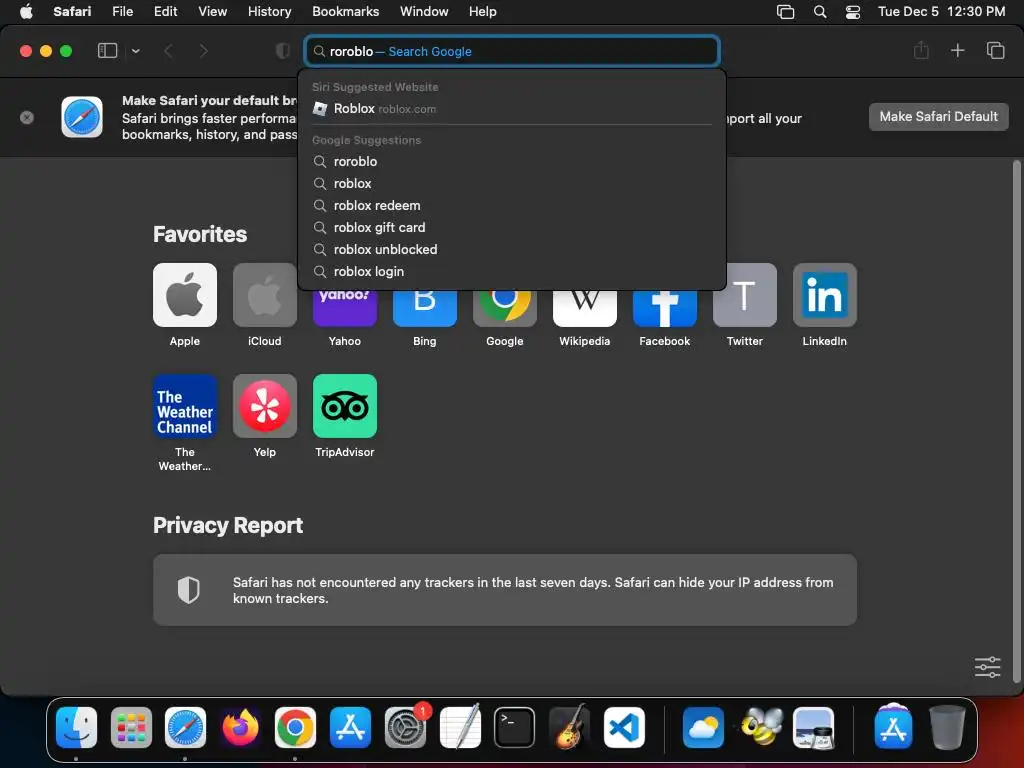
Task: Select the 'roblox login' suggestion
Action: [x=512, y=272]
